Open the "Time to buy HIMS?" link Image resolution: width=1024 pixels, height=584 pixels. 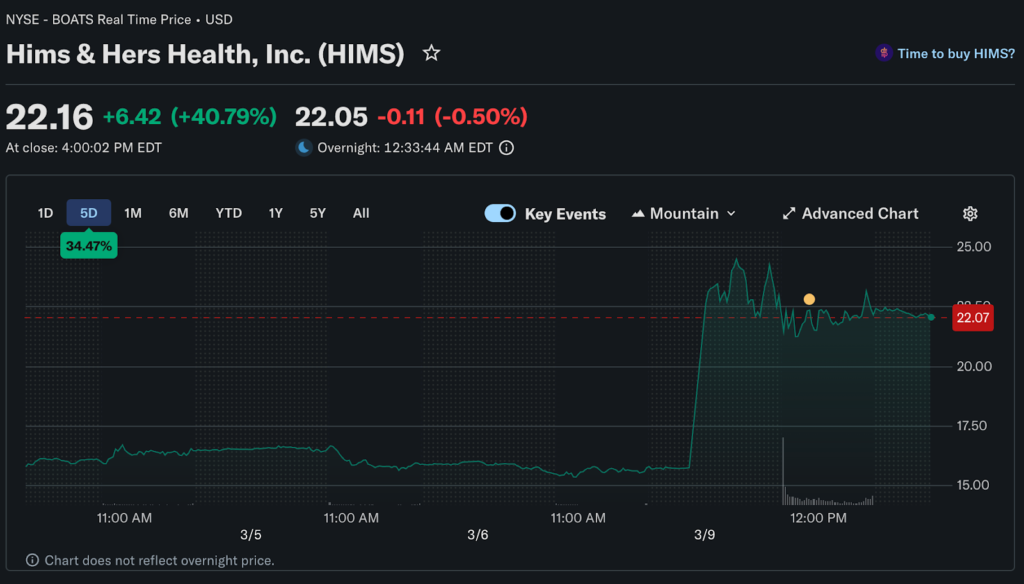click(955, 54)
